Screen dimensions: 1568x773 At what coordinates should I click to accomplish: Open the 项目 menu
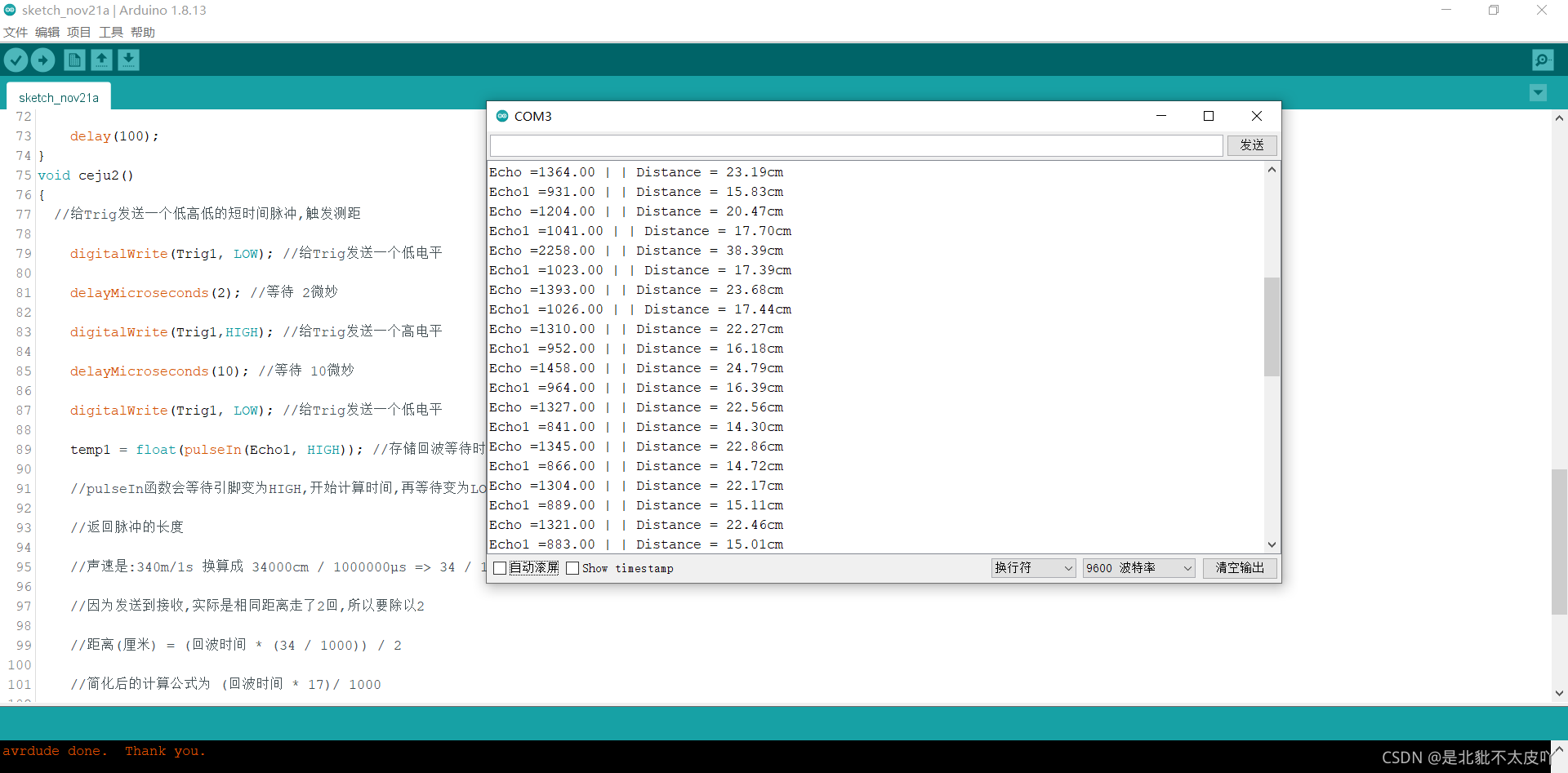79,32
